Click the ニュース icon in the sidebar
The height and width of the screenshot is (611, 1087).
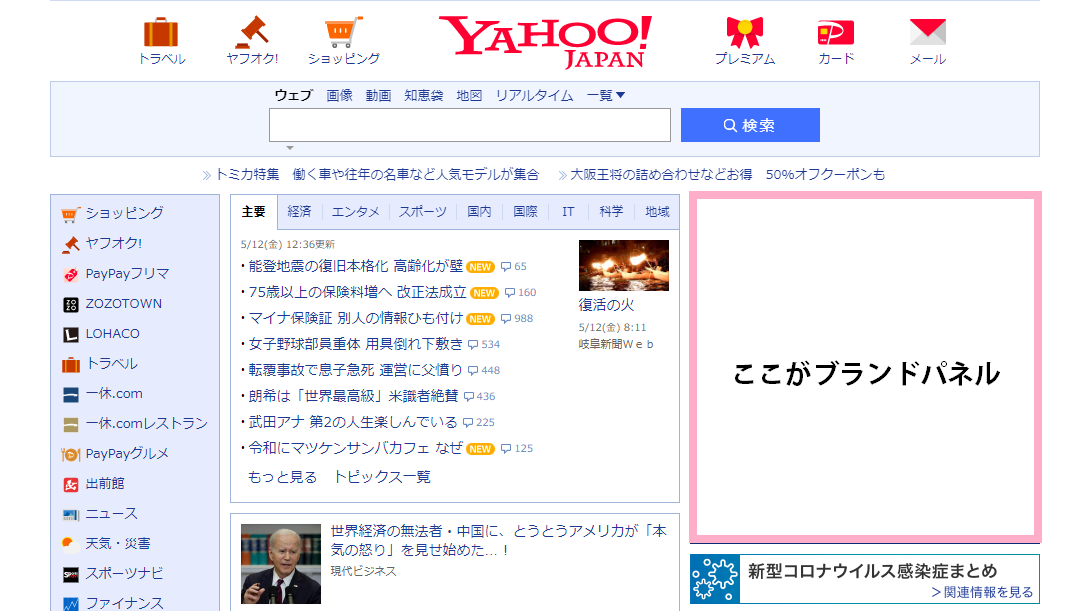71,515
